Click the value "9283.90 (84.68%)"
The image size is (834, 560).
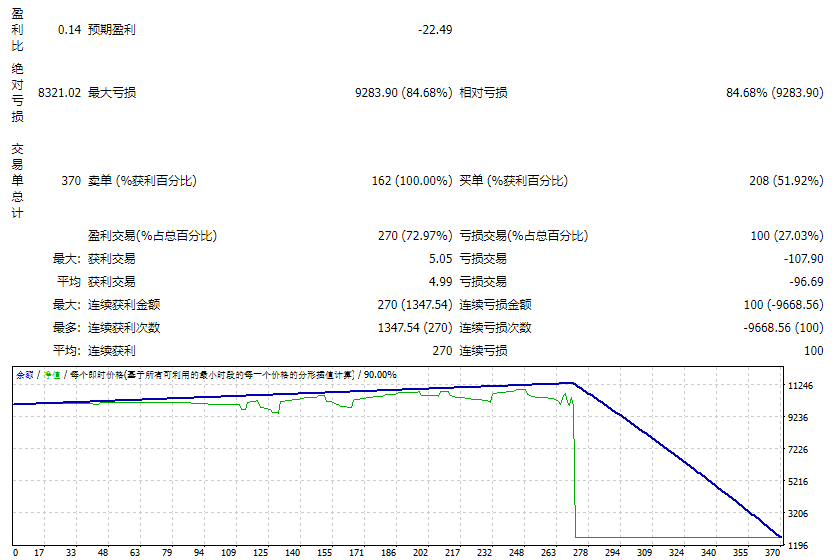point(404,93)
